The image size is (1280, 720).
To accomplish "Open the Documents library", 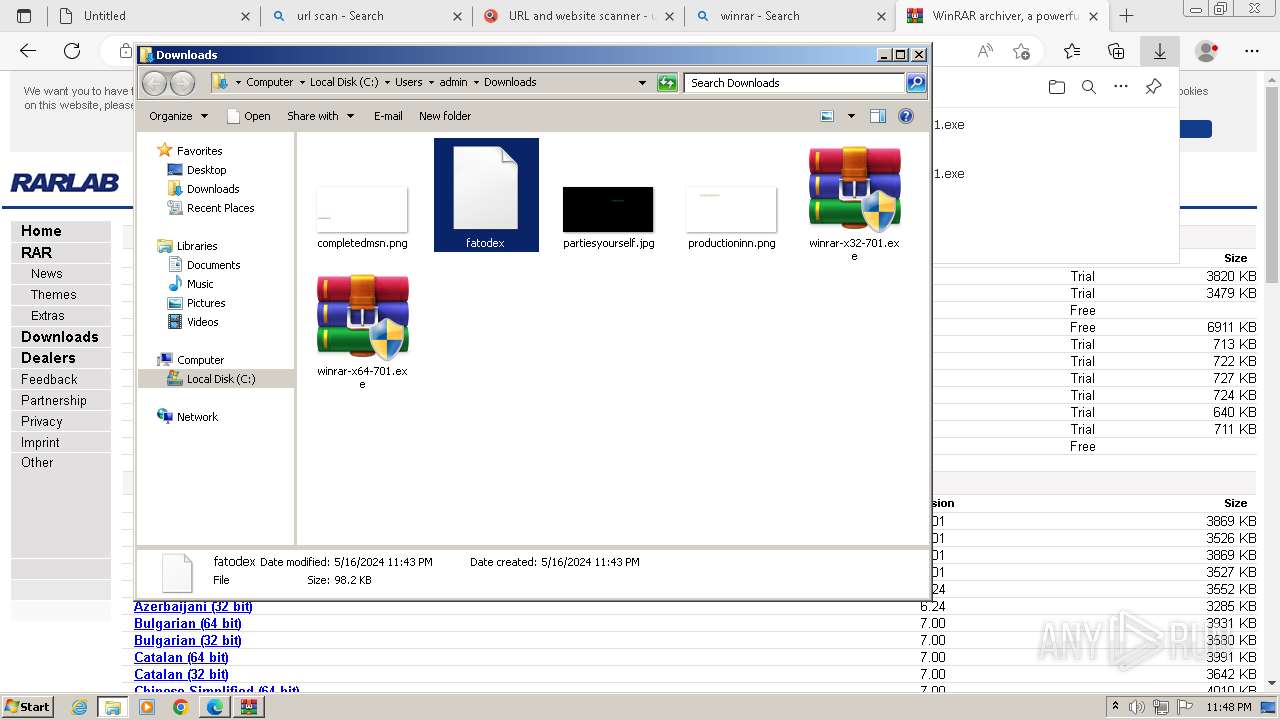I will tap(213, 265).
